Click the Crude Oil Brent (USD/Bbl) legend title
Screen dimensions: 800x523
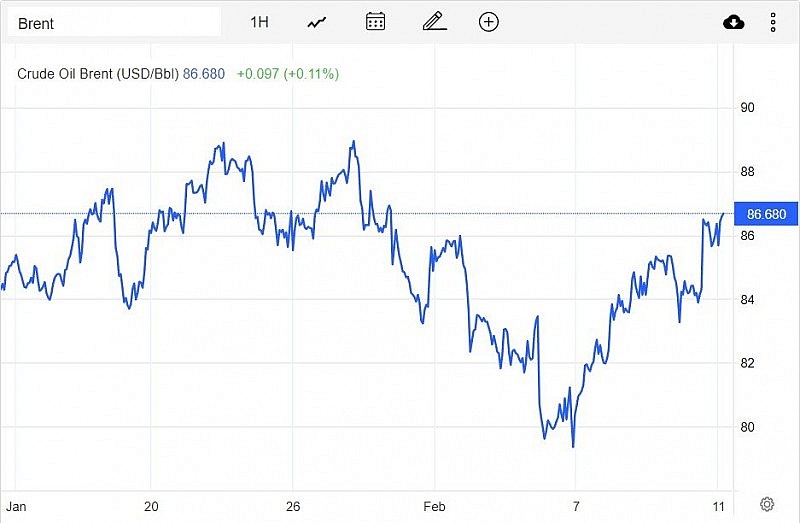(x=98, y=73)
